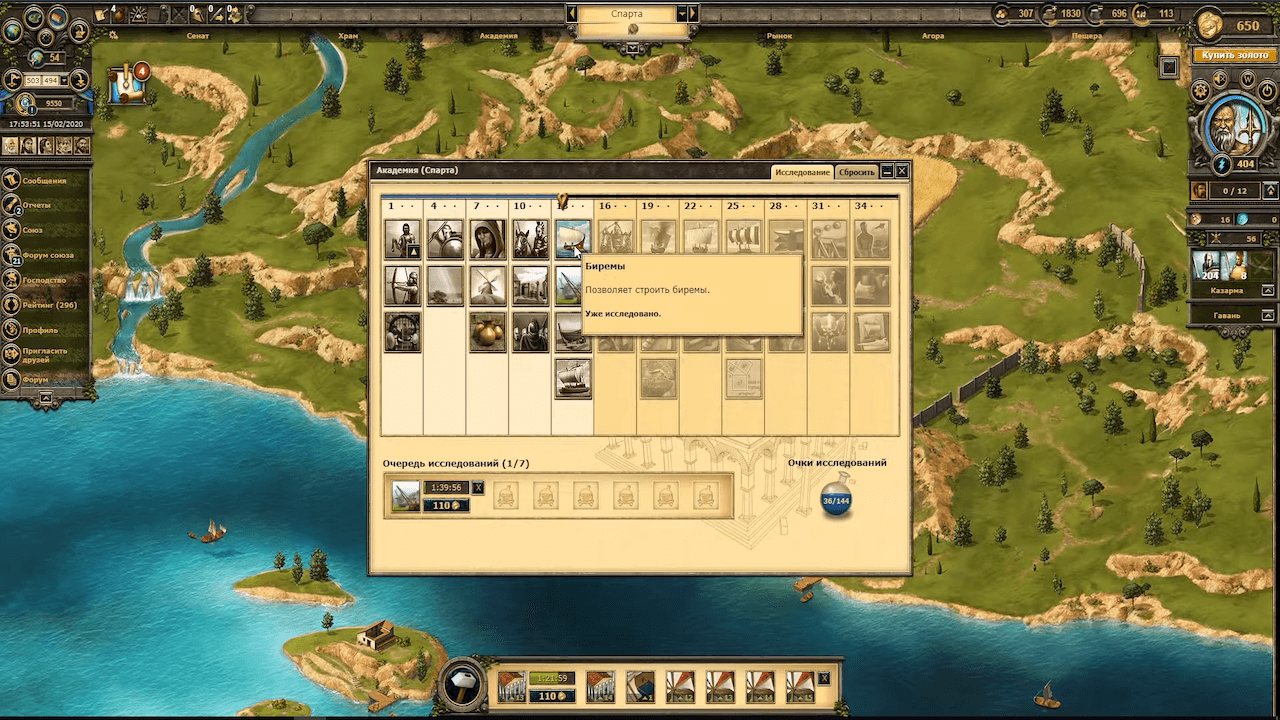This screenshot has height=720, width=1280.
Task: Select the Archer research icon
Action: coord(402,286)
